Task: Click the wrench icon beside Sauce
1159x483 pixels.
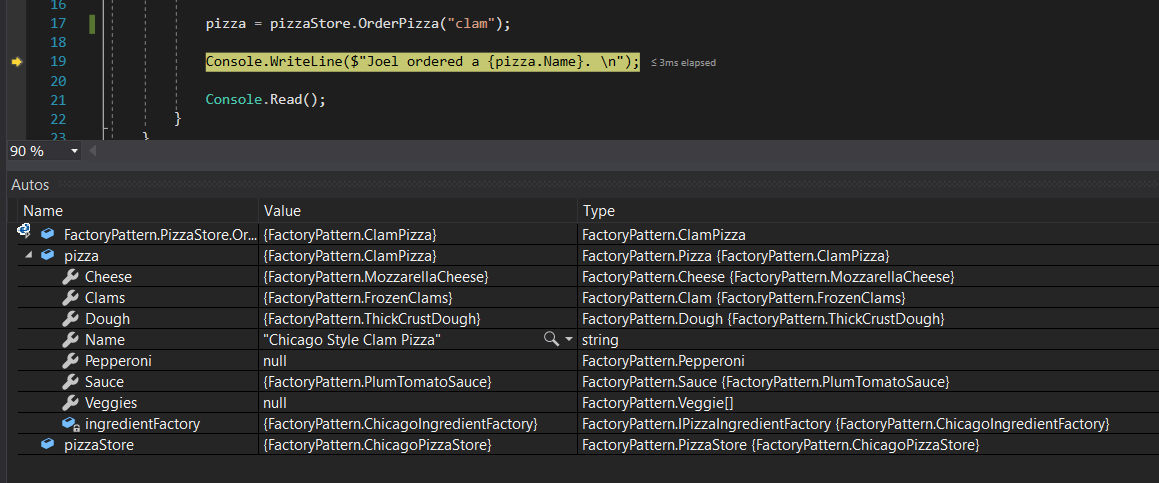Action: click(x=70, y=382)
